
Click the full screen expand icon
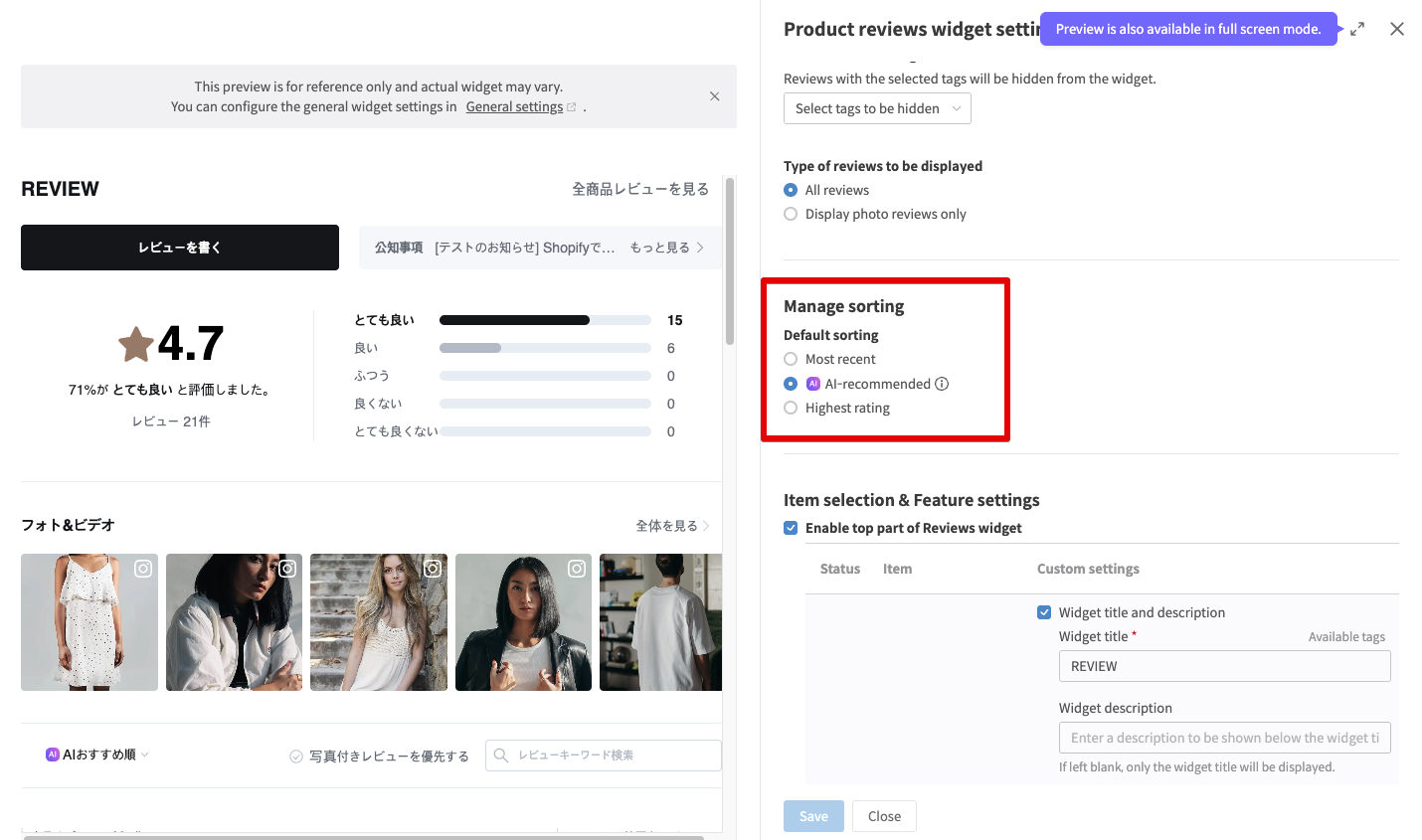click(x=1357, y=29)
